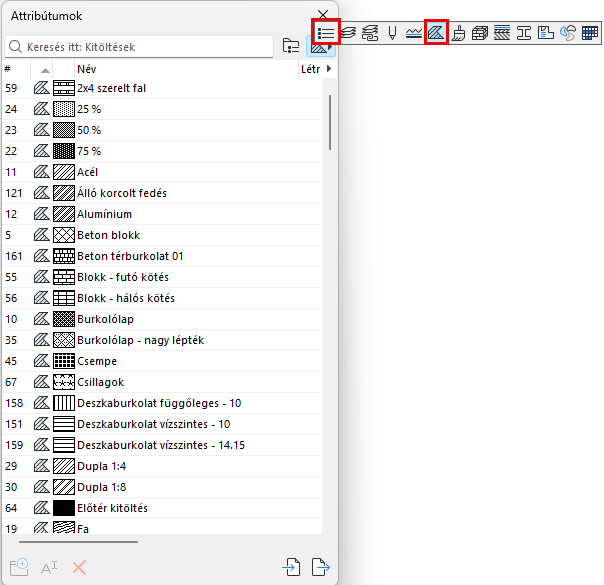Viewport: 604px width, 585px height.
Task: Open Surfaces paintbrush attribute icon
Action: point(458,33)
